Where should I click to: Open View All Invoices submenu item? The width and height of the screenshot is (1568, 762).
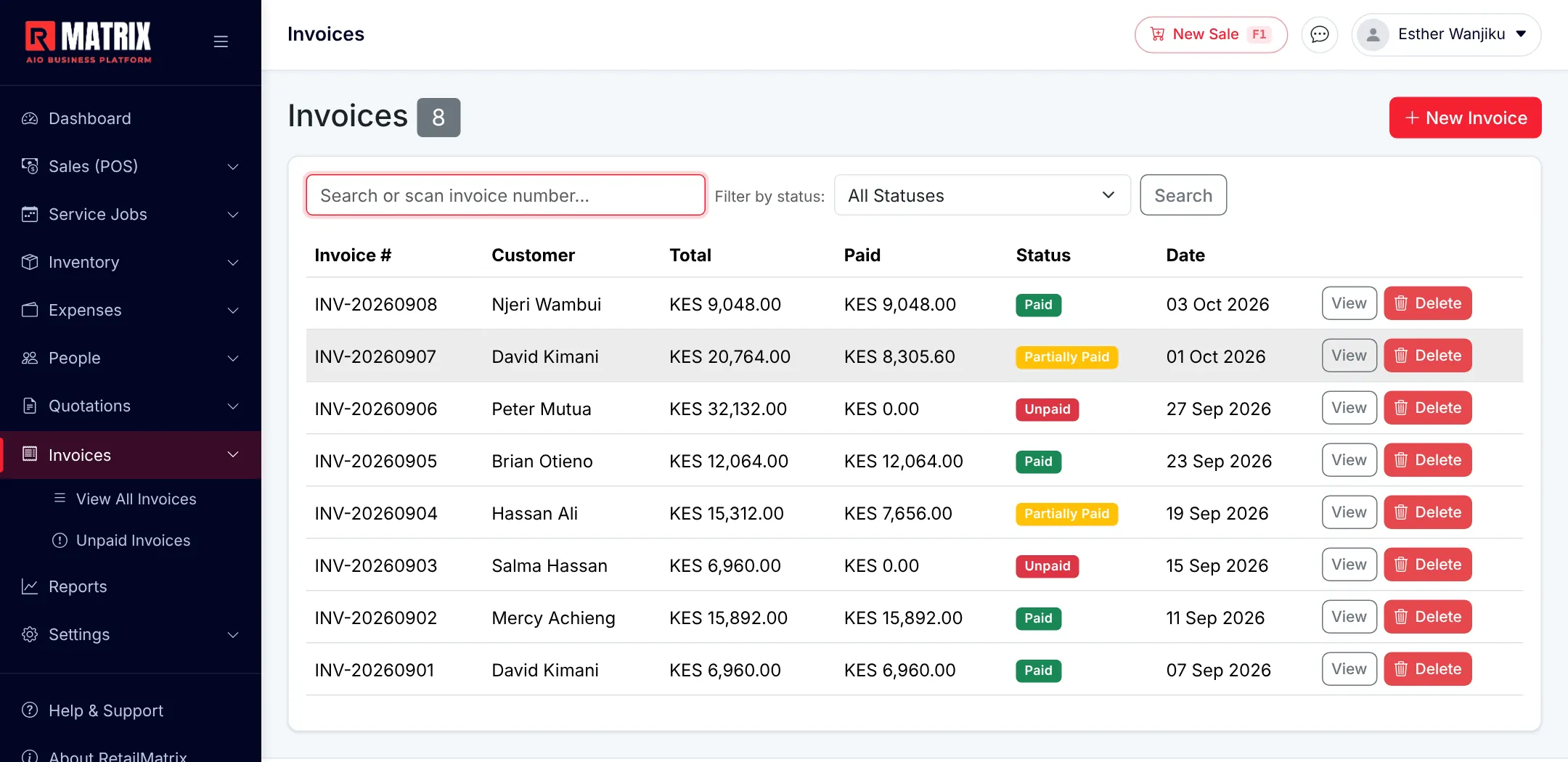(136, 499)
